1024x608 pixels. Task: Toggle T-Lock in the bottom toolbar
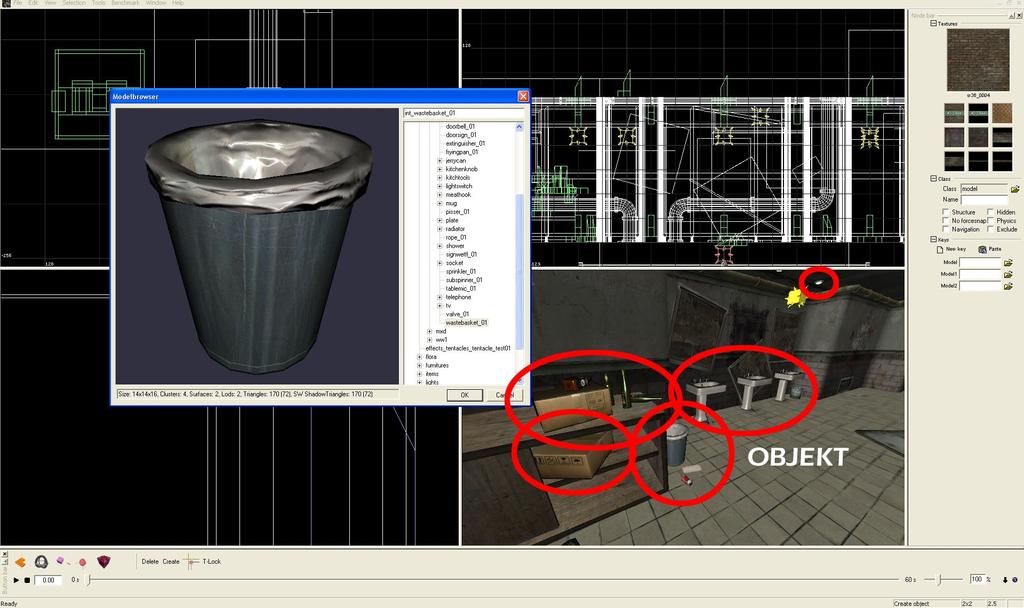(212, 562)
